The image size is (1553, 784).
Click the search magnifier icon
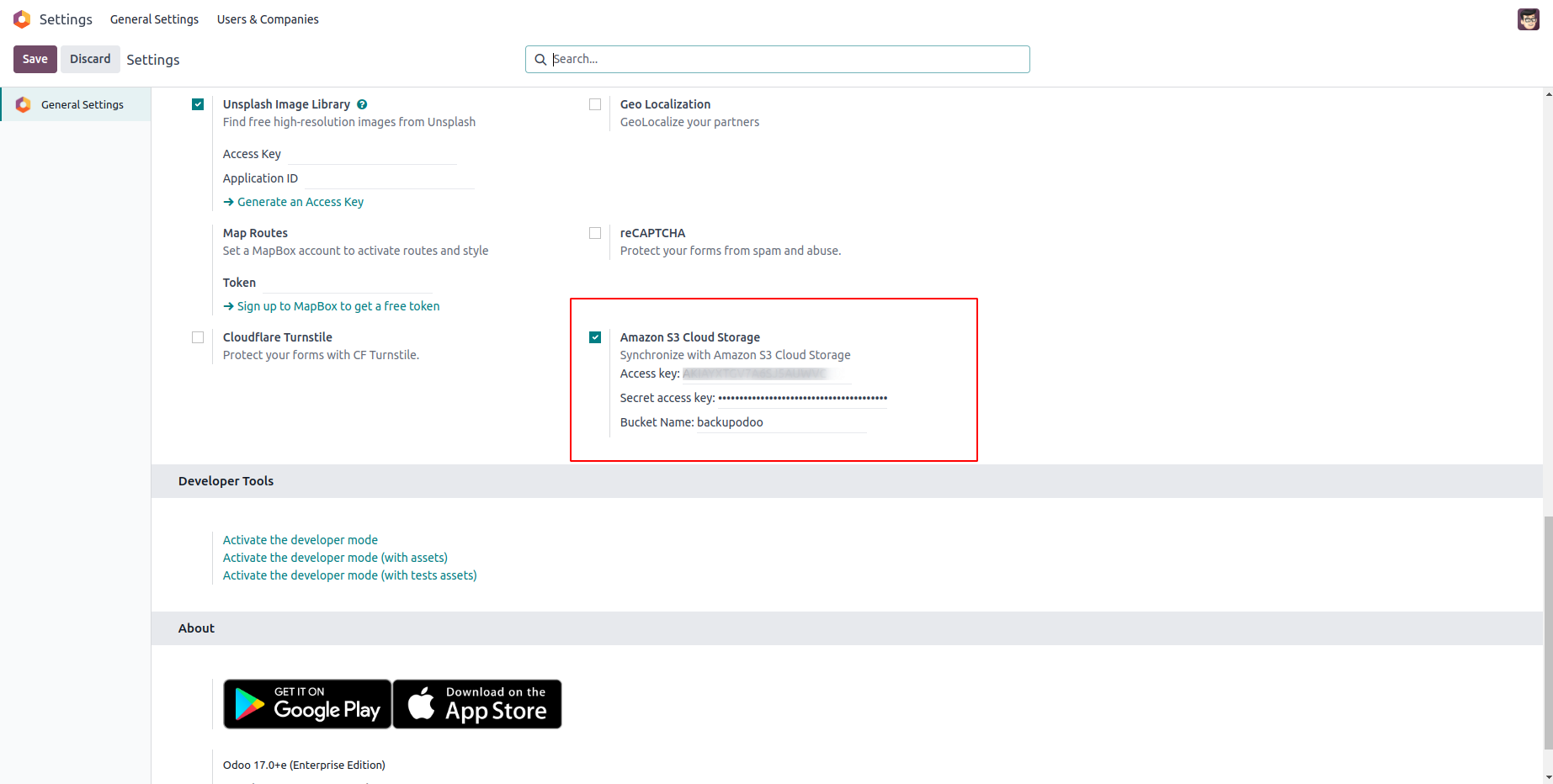coord(540,60)
